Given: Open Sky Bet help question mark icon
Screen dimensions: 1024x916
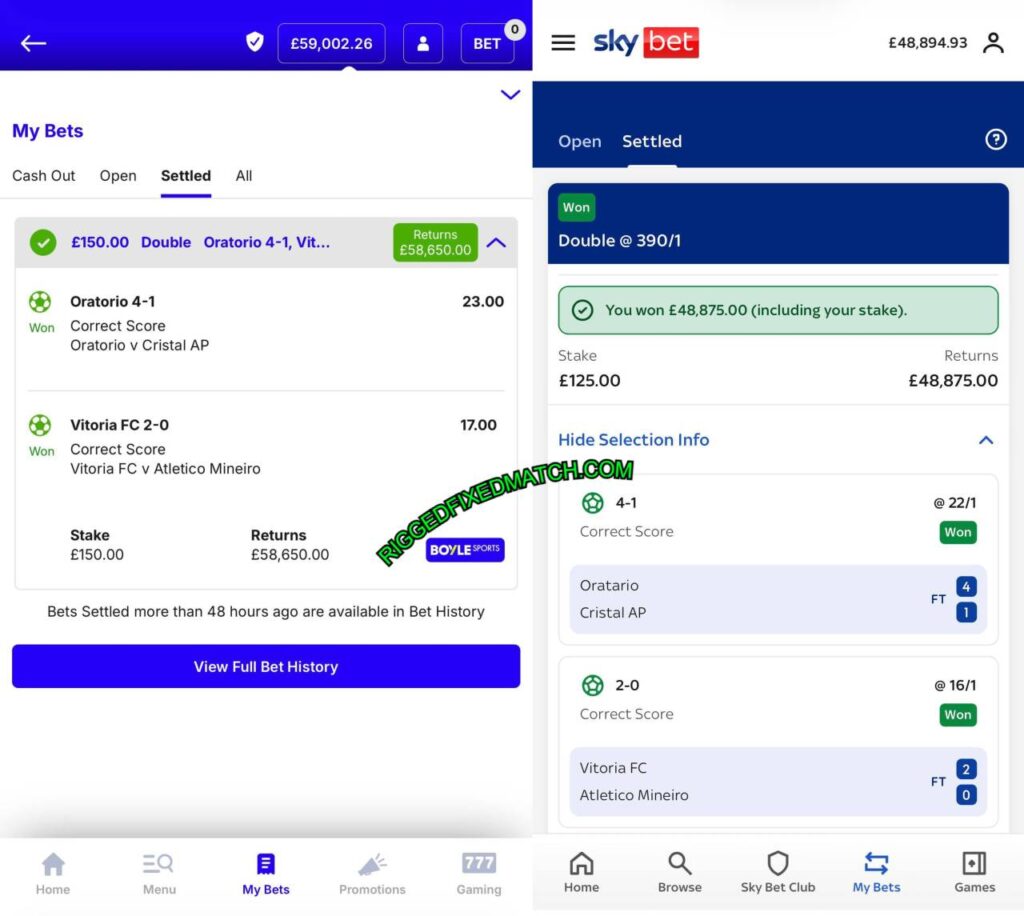Looking at the screenshot, I should tap(995, 140).
